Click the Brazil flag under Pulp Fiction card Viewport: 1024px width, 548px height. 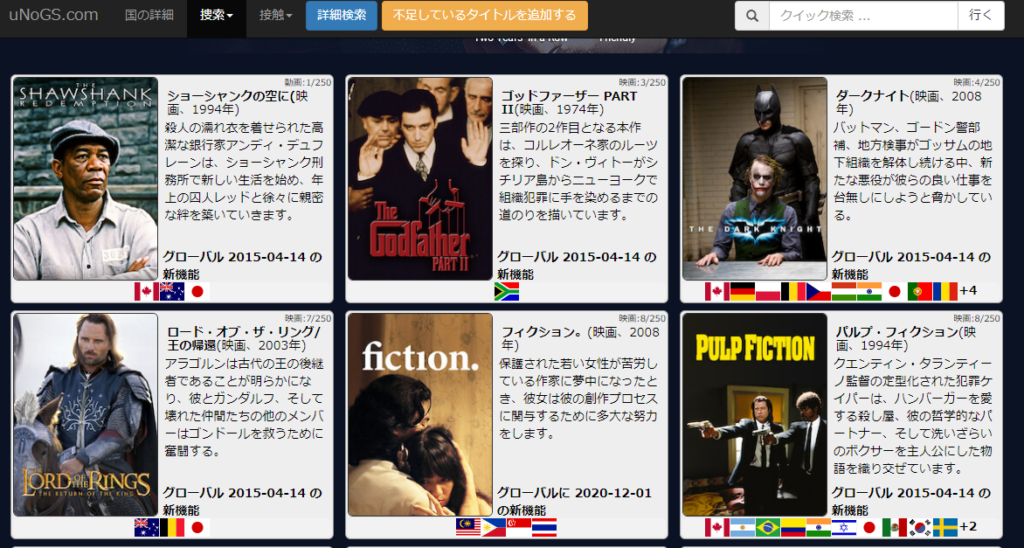768,527
